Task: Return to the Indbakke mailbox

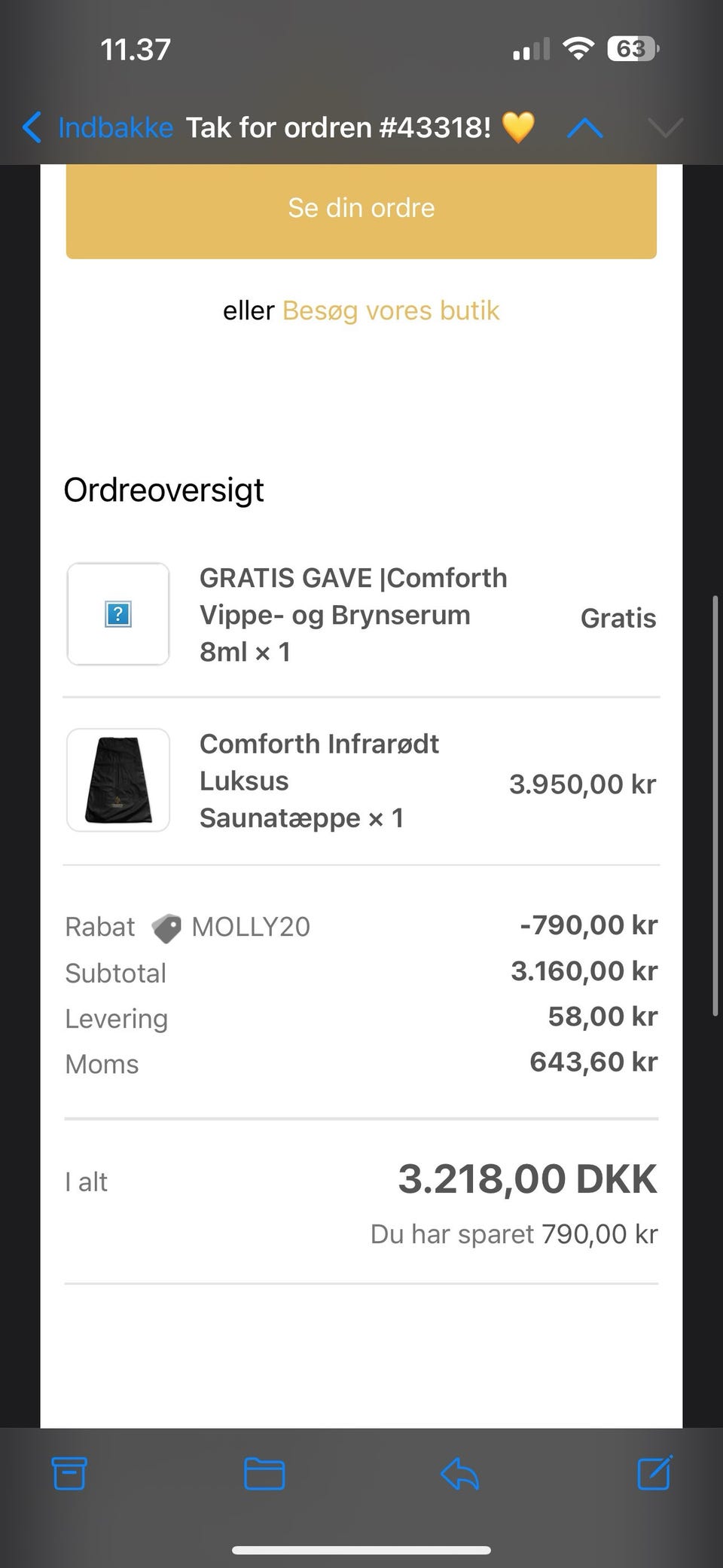Action: 115,127
